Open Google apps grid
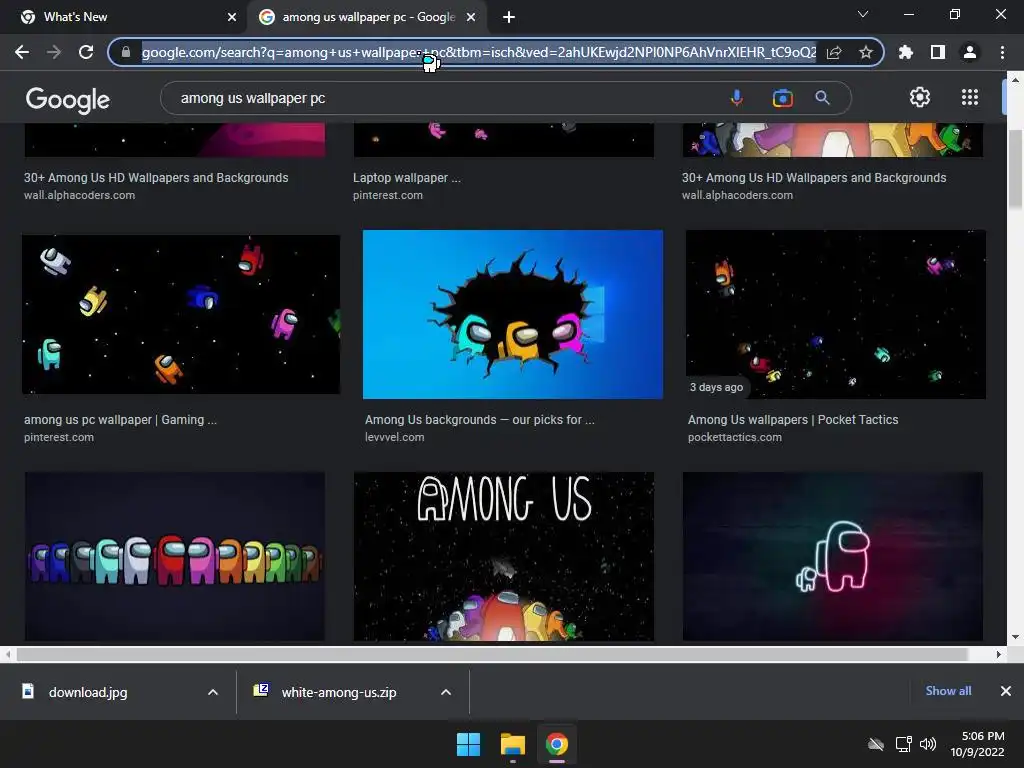 (970, 97)
